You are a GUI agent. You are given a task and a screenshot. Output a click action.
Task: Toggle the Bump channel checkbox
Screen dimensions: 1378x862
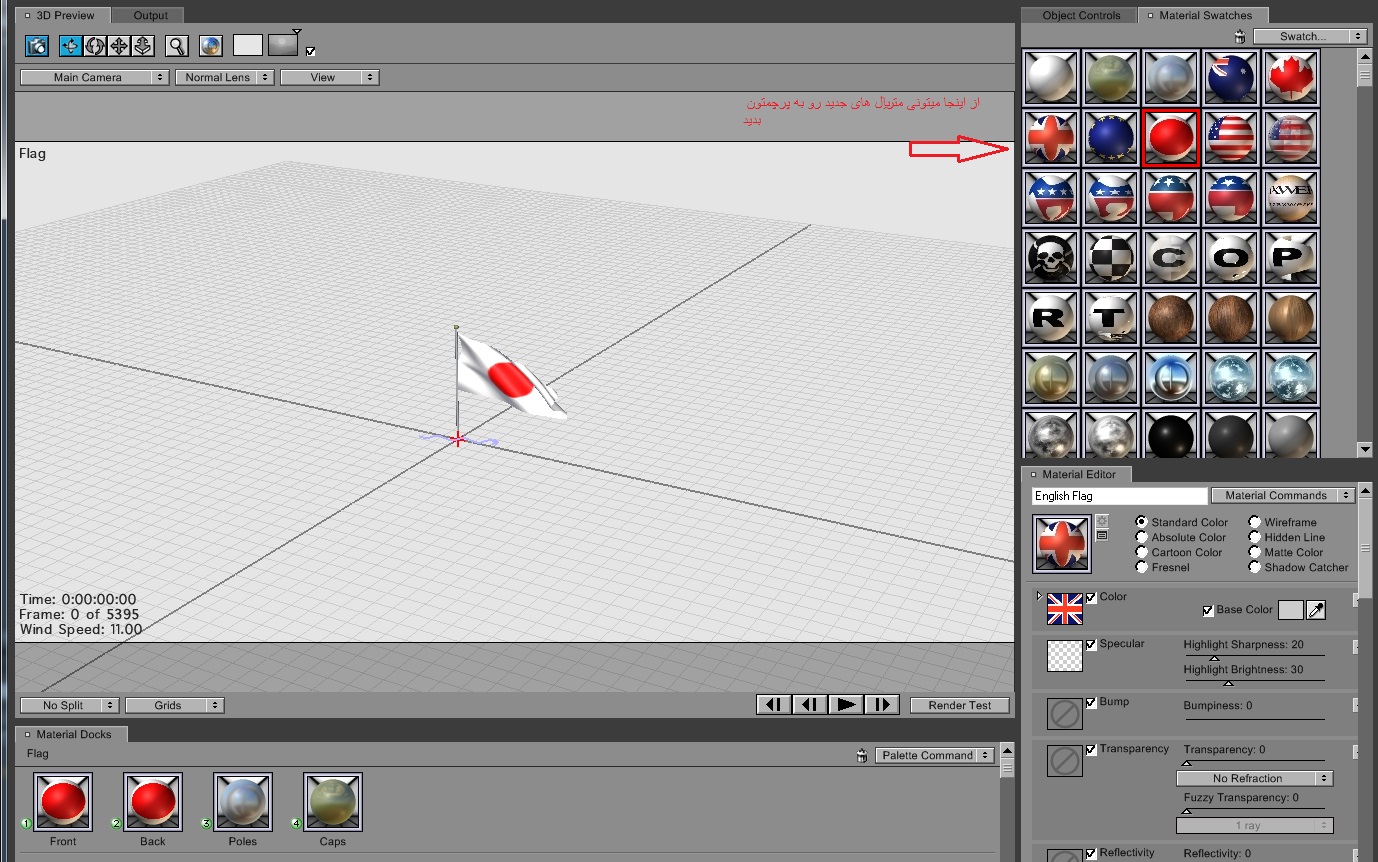click(1091, 702)
